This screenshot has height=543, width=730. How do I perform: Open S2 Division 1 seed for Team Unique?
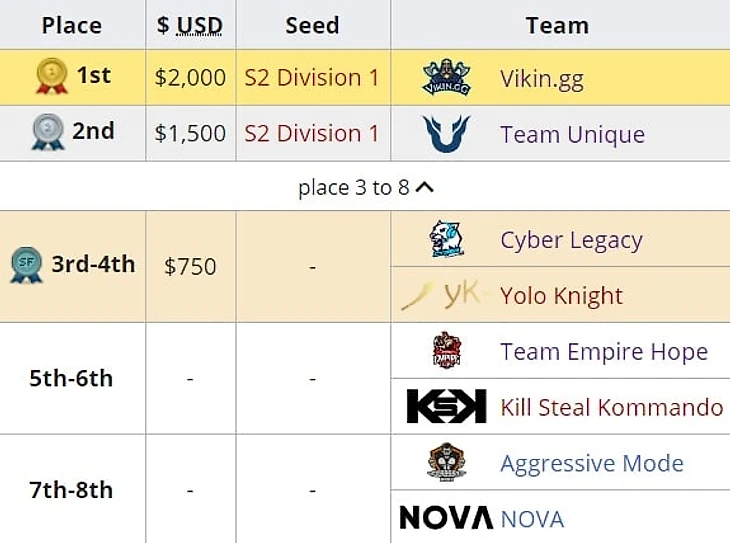(x=312, y=134)
